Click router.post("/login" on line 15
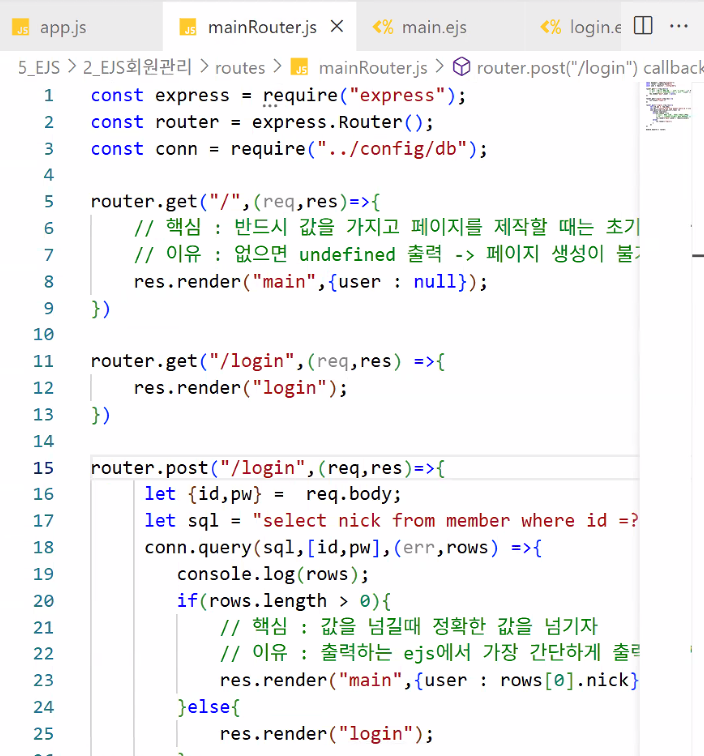The height and width of the screenshot is (756, 704). [x=198, y=468]
